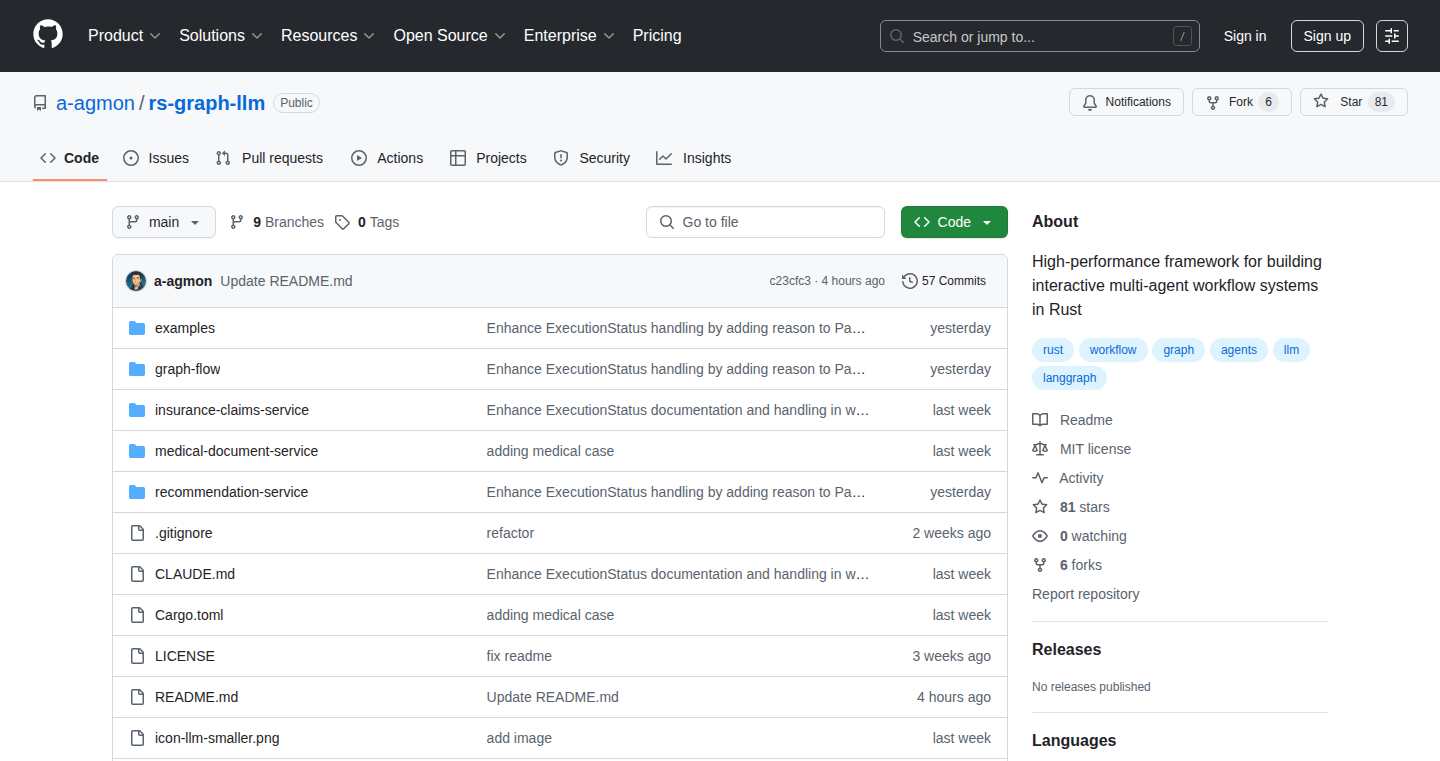Click the GitHub logo icon
Viewport: 1440px width, 761px height.
click(x=48, y=35)
